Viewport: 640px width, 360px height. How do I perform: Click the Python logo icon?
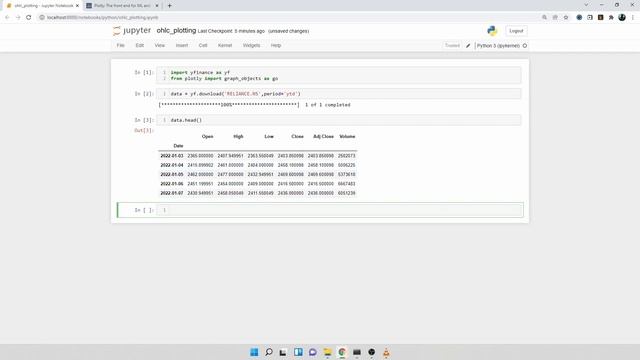492,31
